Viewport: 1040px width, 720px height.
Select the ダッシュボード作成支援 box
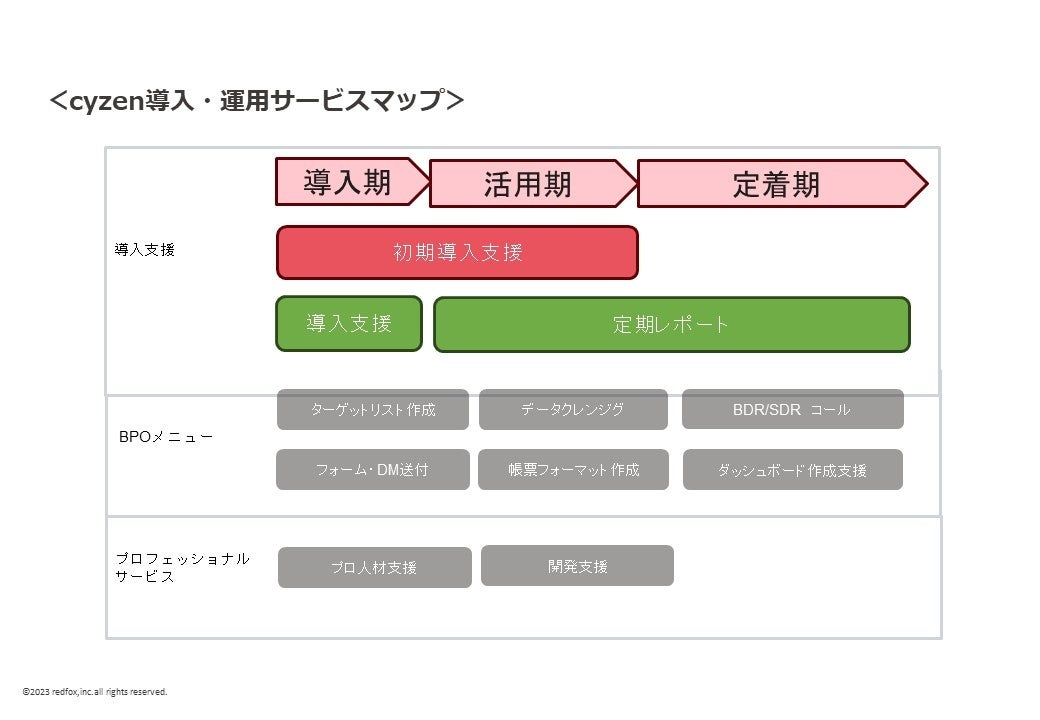pos(792,469)
